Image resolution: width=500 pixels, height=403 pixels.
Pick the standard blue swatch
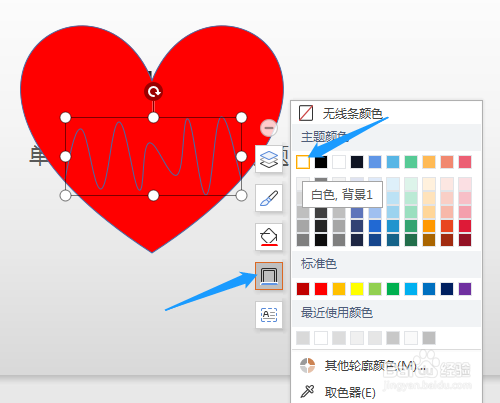coord(429,289)
